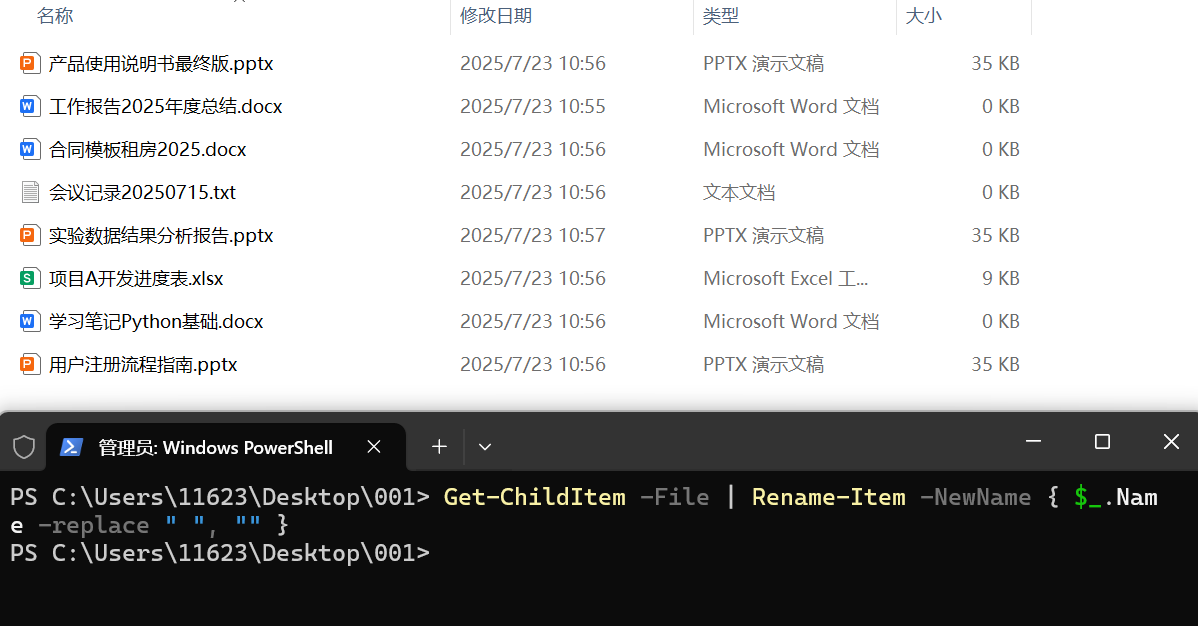Select the 管理员: Windows PowerShell tab

pos(215,447)
